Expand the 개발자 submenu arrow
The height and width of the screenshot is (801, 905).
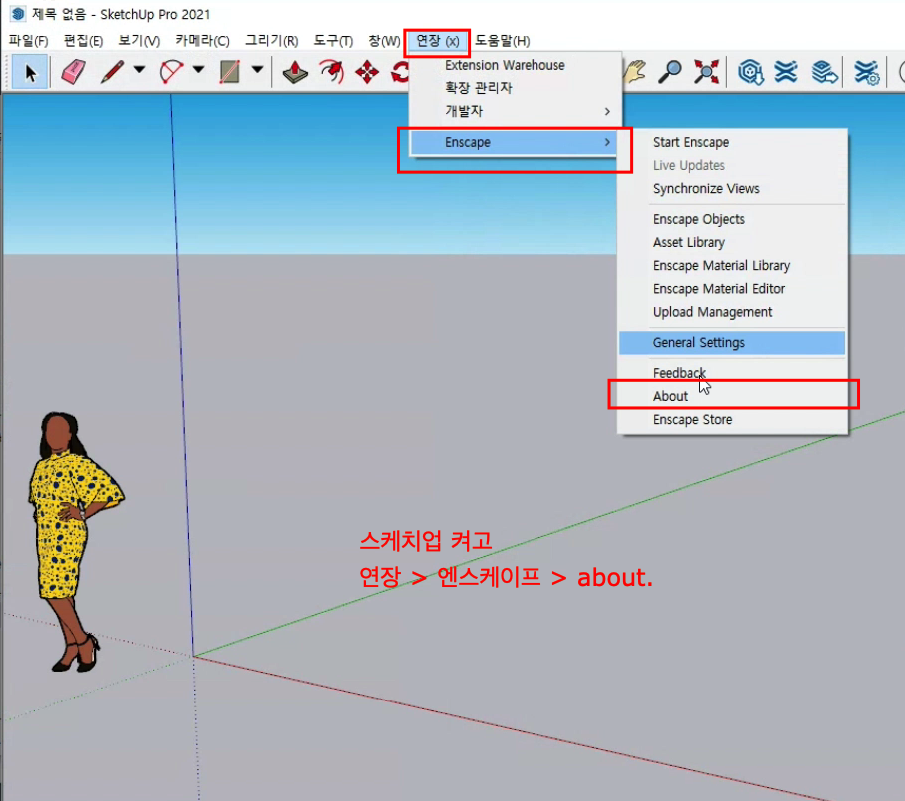[607, 111]
